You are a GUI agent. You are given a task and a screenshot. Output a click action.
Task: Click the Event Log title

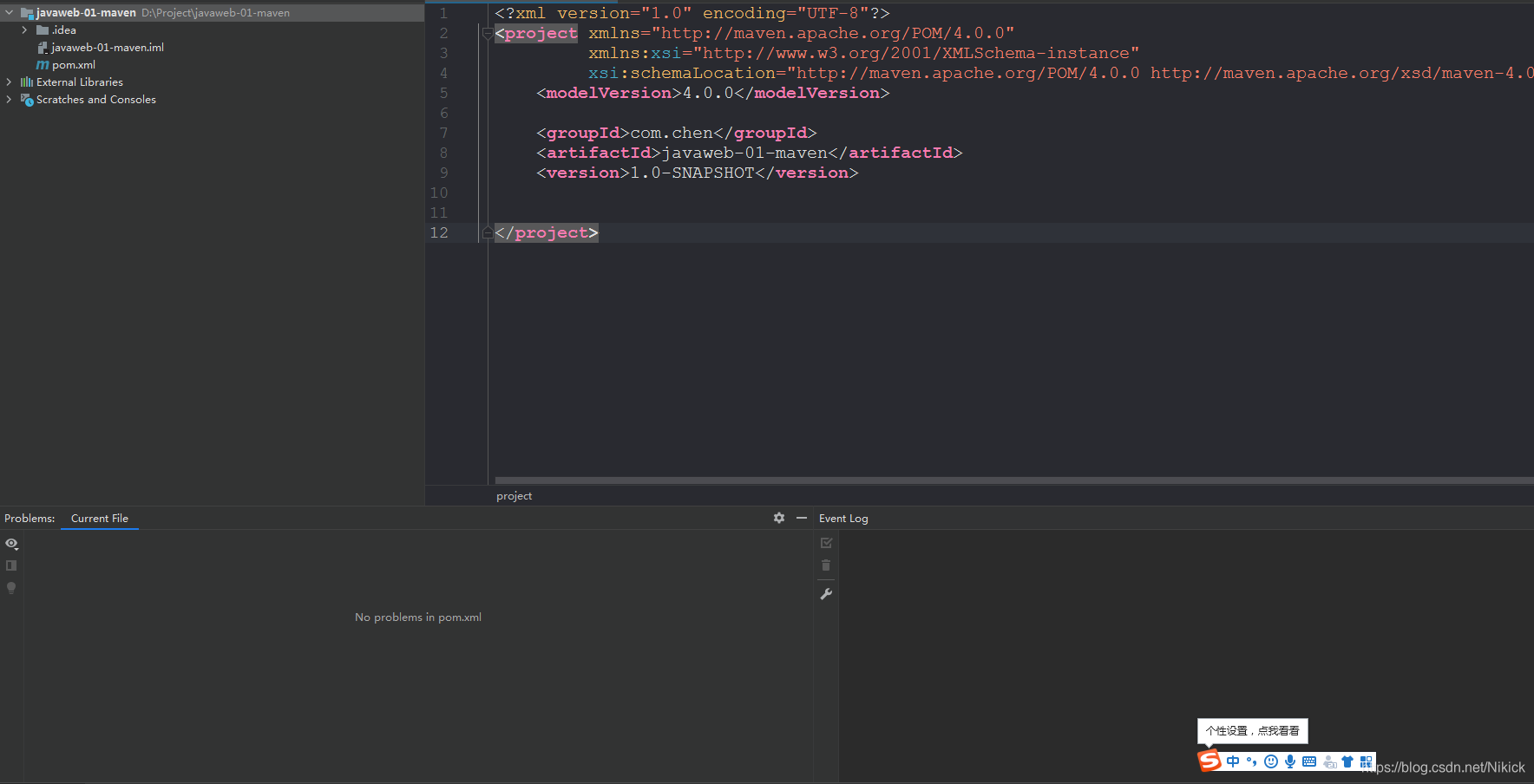(843, 519)
